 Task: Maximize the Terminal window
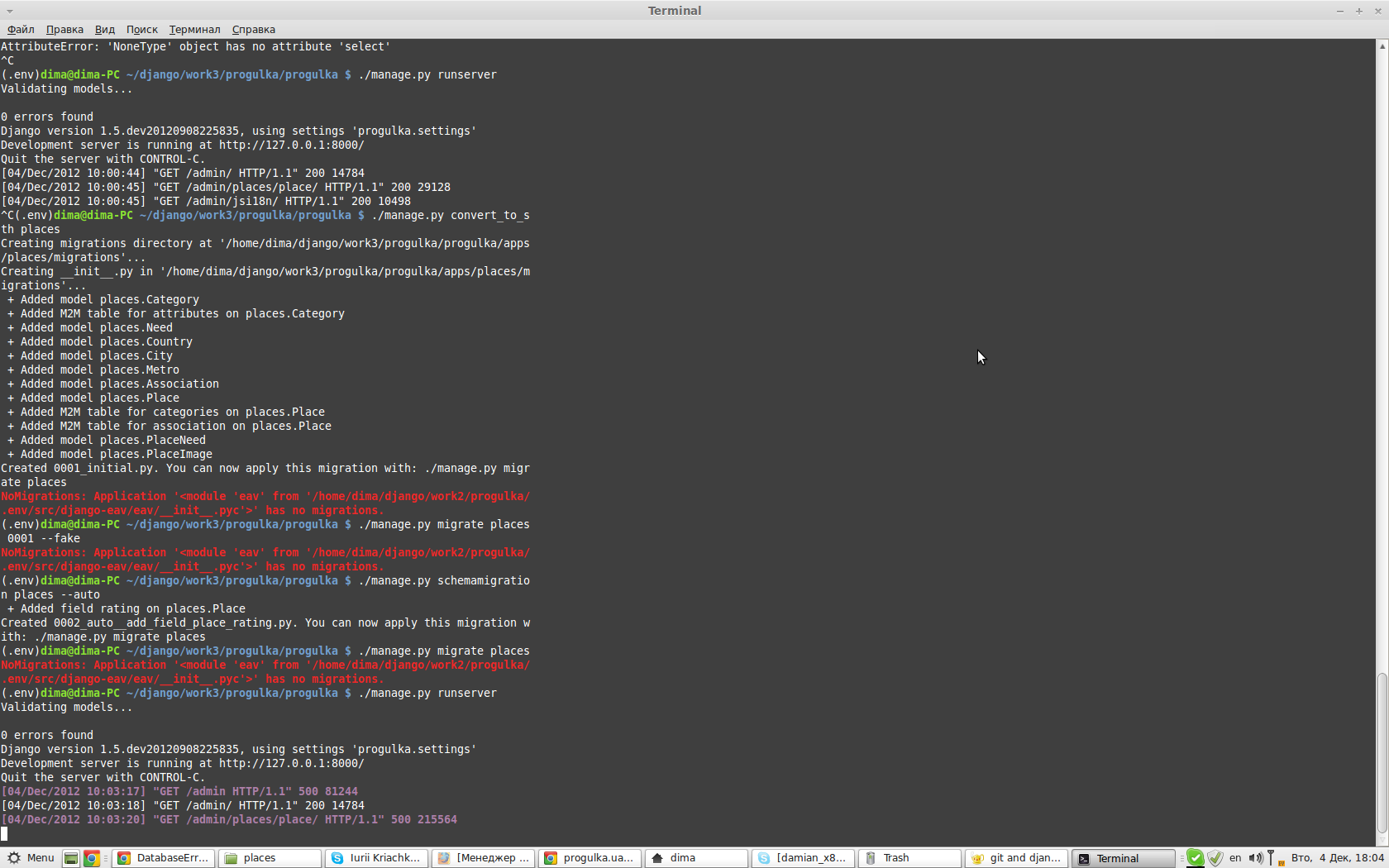pos(1358,11)
